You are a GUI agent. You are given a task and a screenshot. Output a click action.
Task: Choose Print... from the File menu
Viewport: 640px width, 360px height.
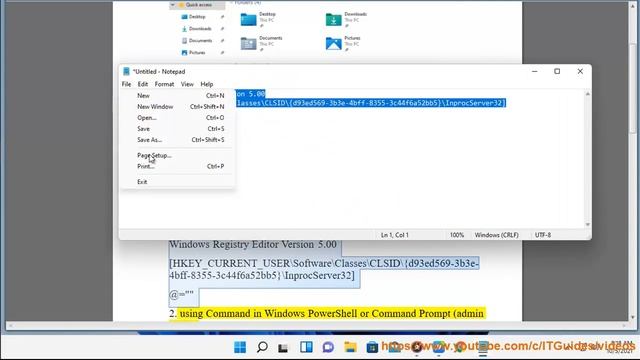tap(178, 166)
